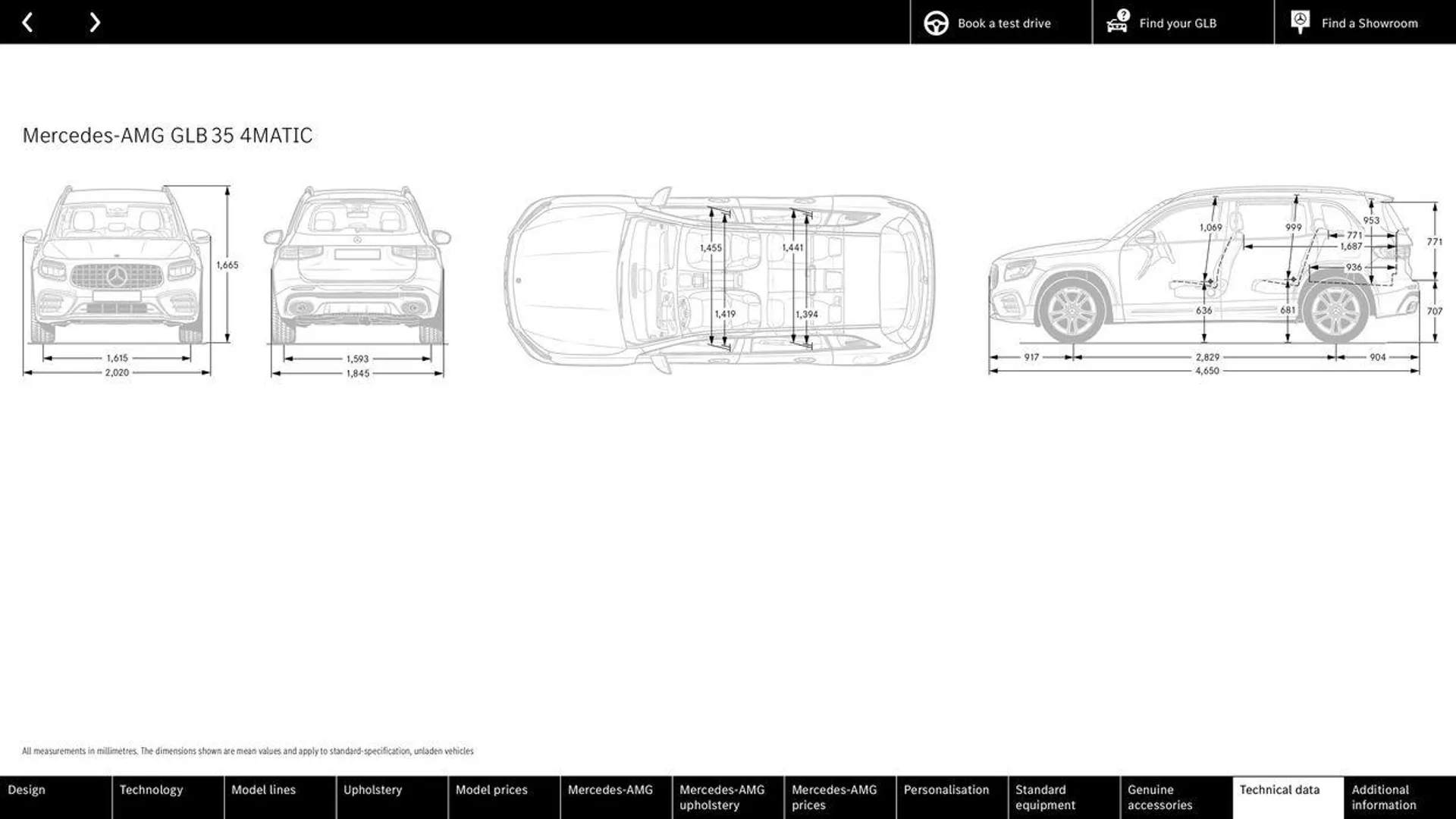Open Find your GLB
1456x819 pixels.
pyautogui.click(x=1183, y=22)
